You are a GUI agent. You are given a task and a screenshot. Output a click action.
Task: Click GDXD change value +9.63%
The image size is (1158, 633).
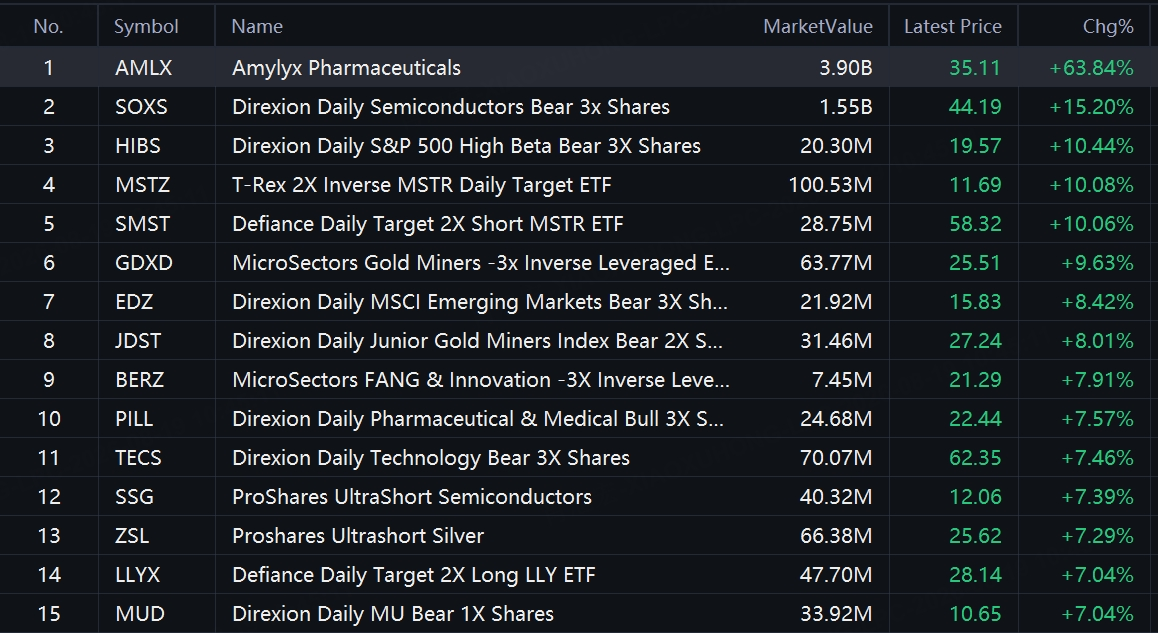coord(1097,263)
